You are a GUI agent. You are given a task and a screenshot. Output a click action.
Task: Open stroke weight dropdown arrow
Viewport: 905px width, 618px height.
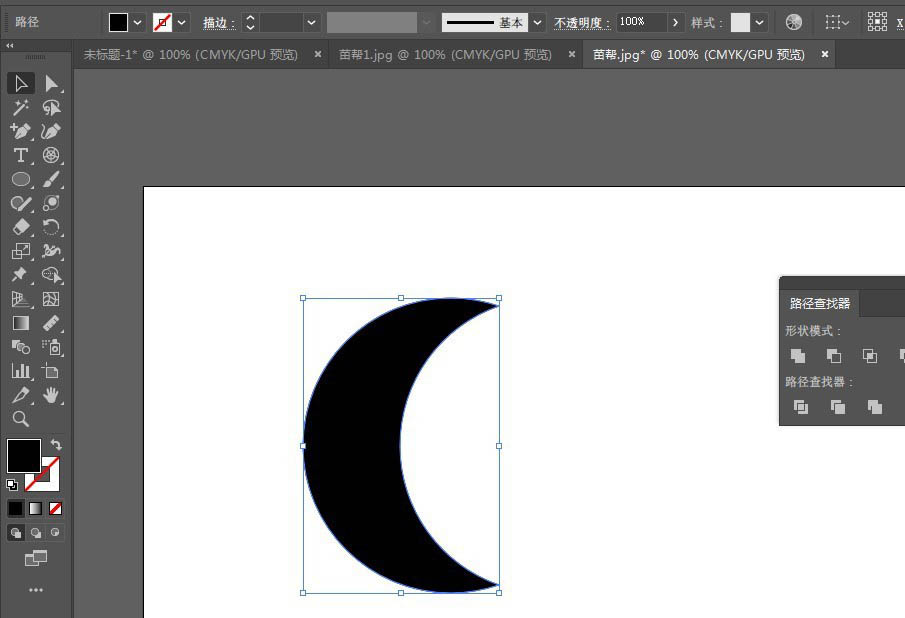click(311, 23)
